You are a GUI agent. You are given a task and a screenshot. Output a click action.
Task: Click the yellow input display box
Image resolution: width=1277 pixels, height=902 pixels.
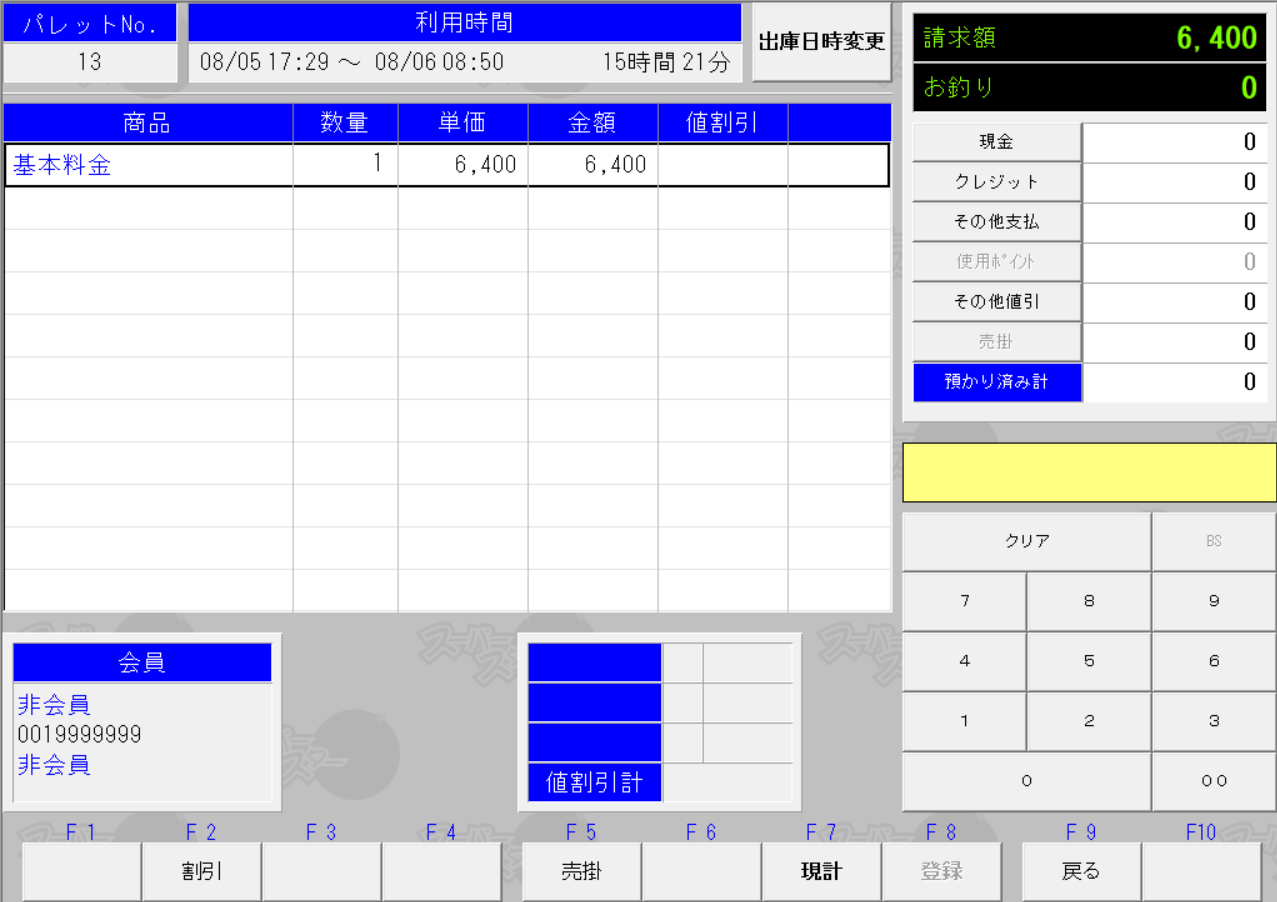1089,472
